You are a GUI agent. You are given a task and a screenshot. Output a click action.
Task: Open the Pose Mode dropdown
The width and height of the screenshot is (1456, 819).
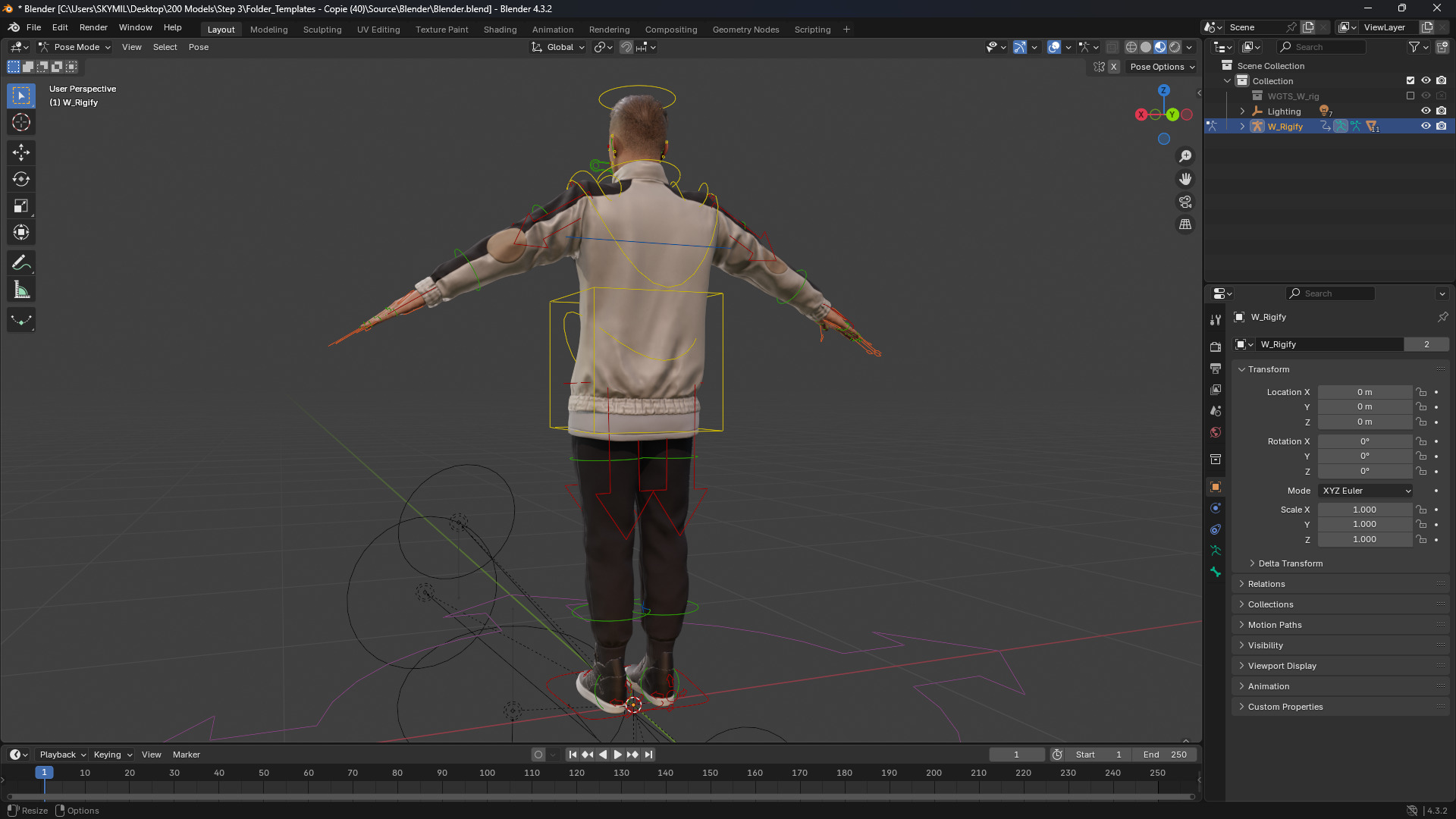[75, 47]
